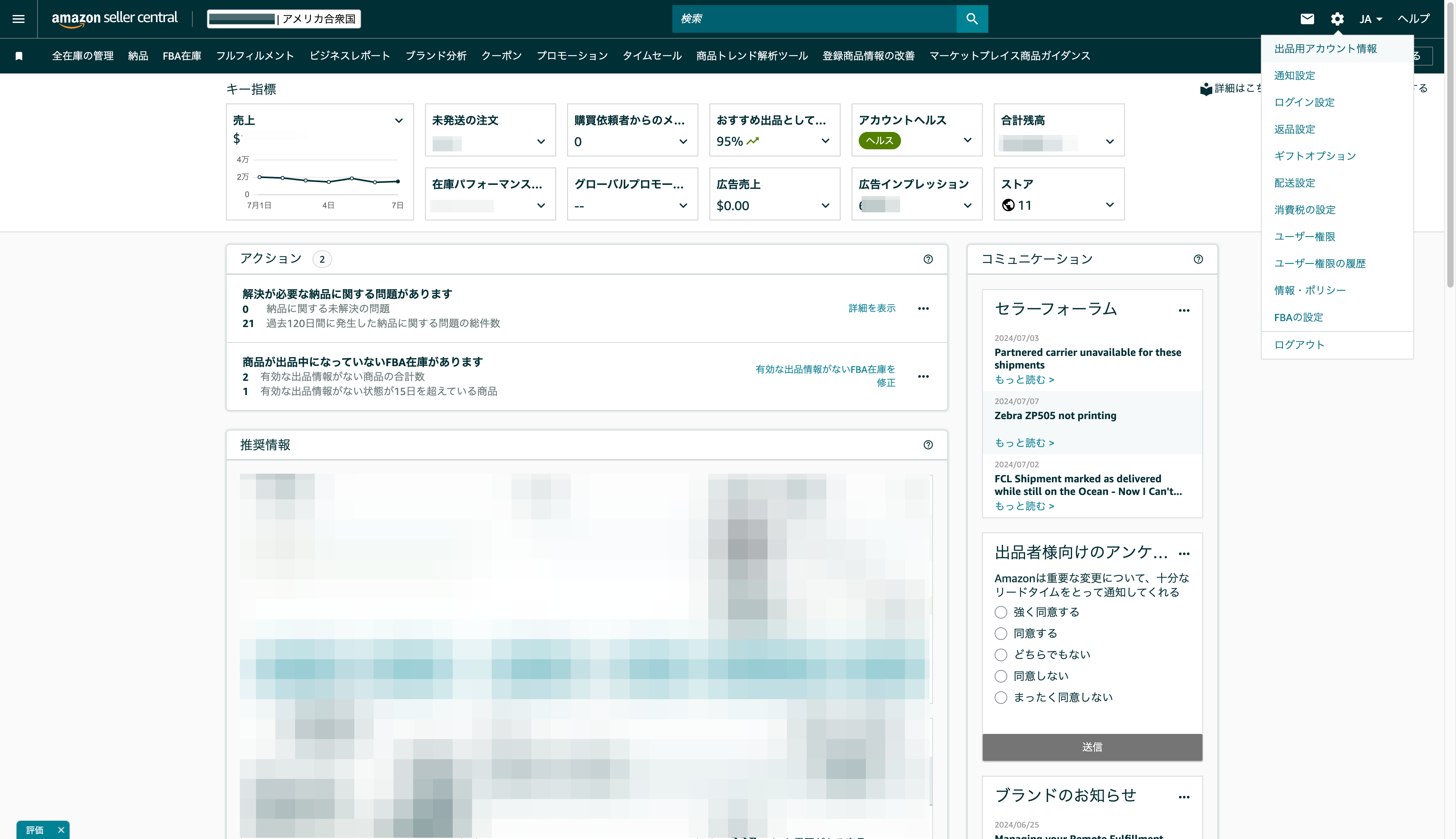
Task: Open more options for FBA在庫 action row
Action: tap(923, 376)
